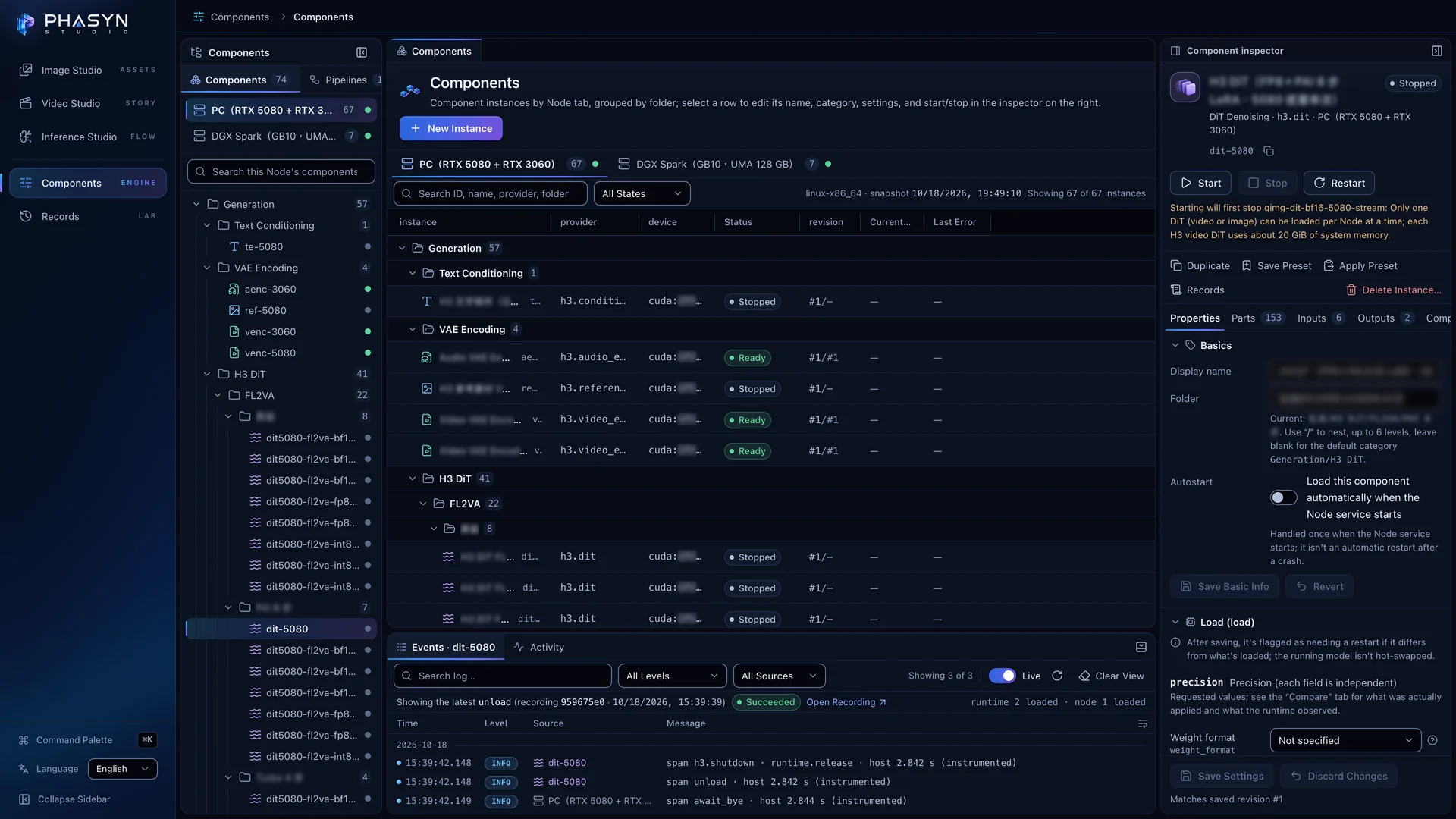
Task: Switch to the DGX Spark node tab
Action: (724, 164)
